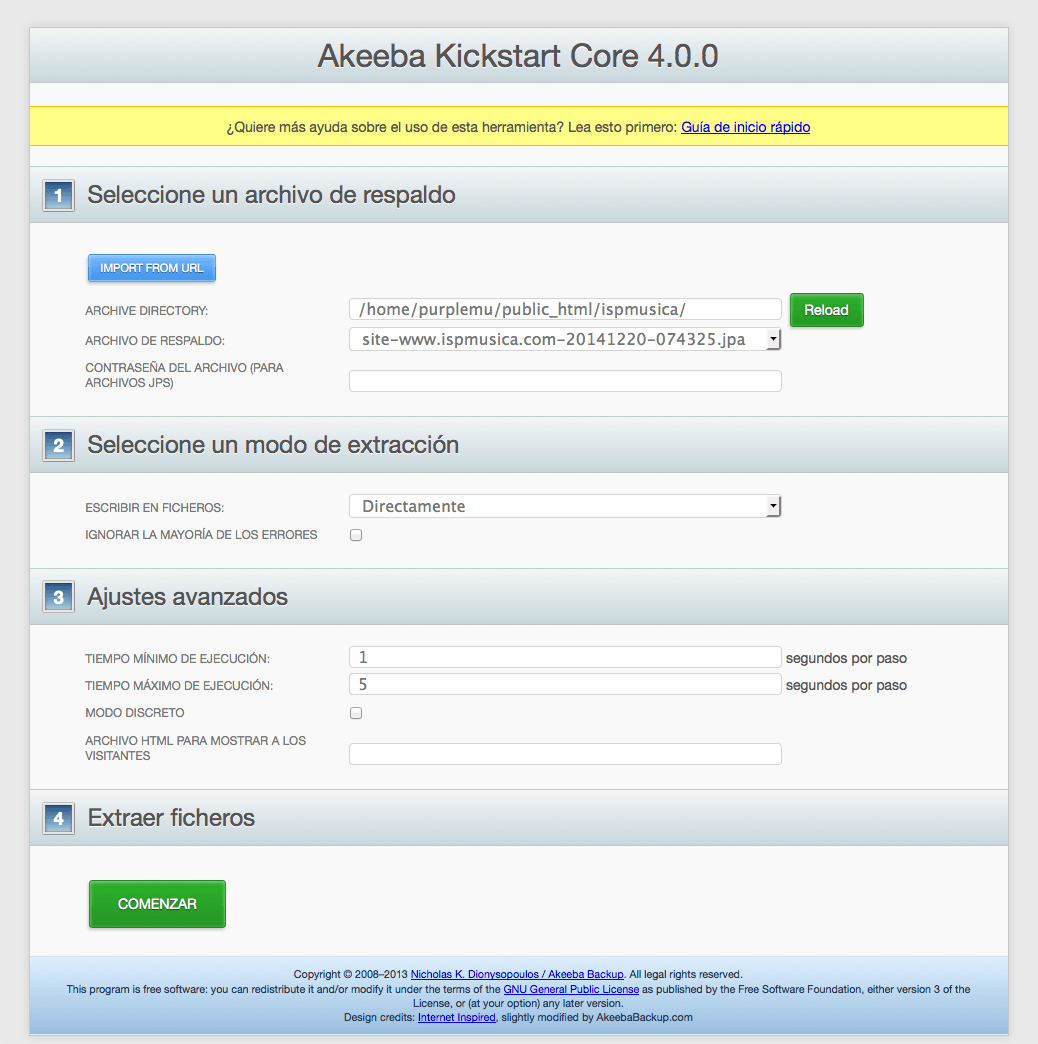Click the Tiempo máximo de ejecución field
Viewport: 1038px width, 1044px height.
(565, 684)
